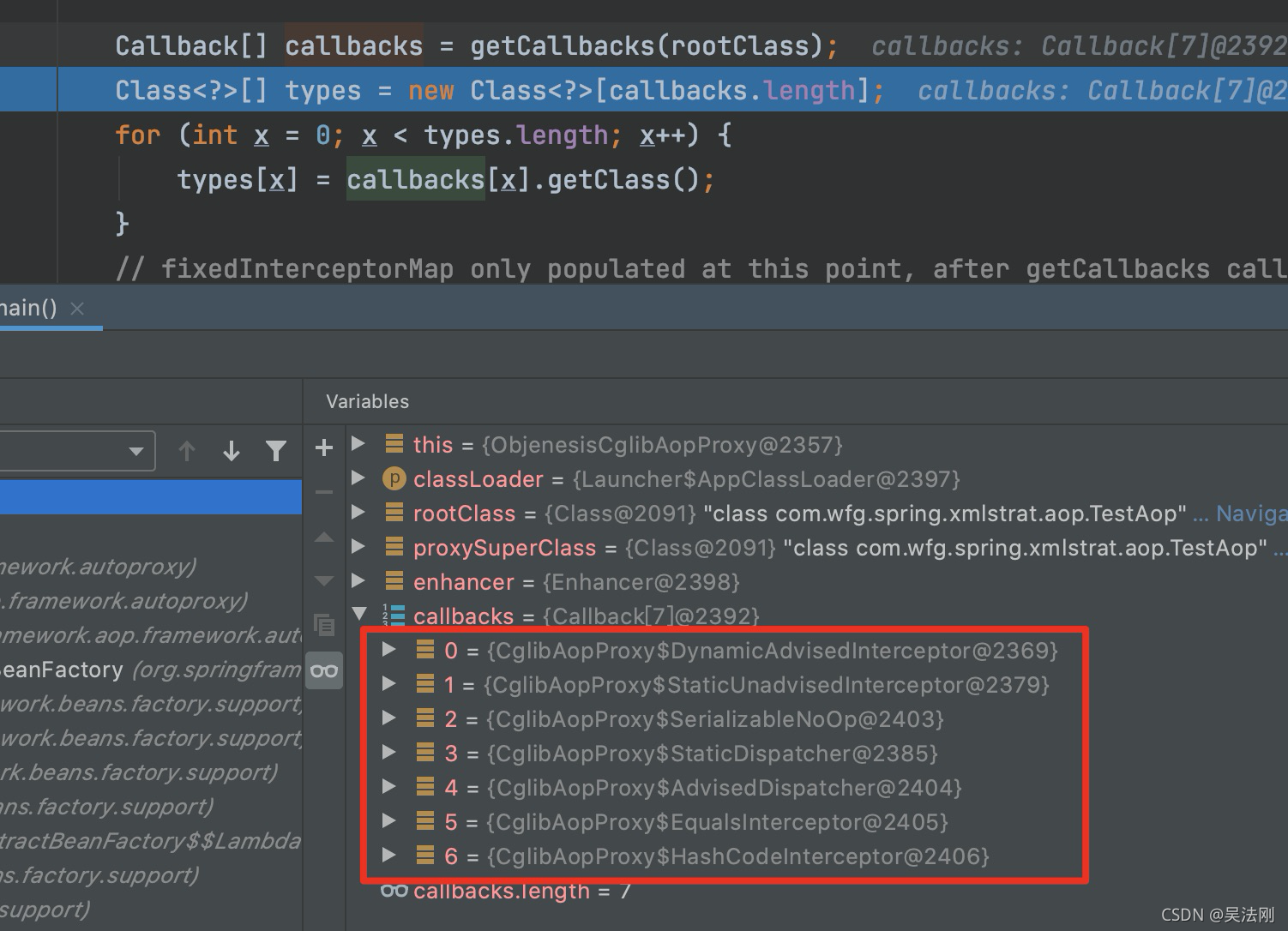The height and width of the screenshot is (931, 1288).
Task: Click the Duplicate Watch copy icon
Action: (x=324, y=625)
